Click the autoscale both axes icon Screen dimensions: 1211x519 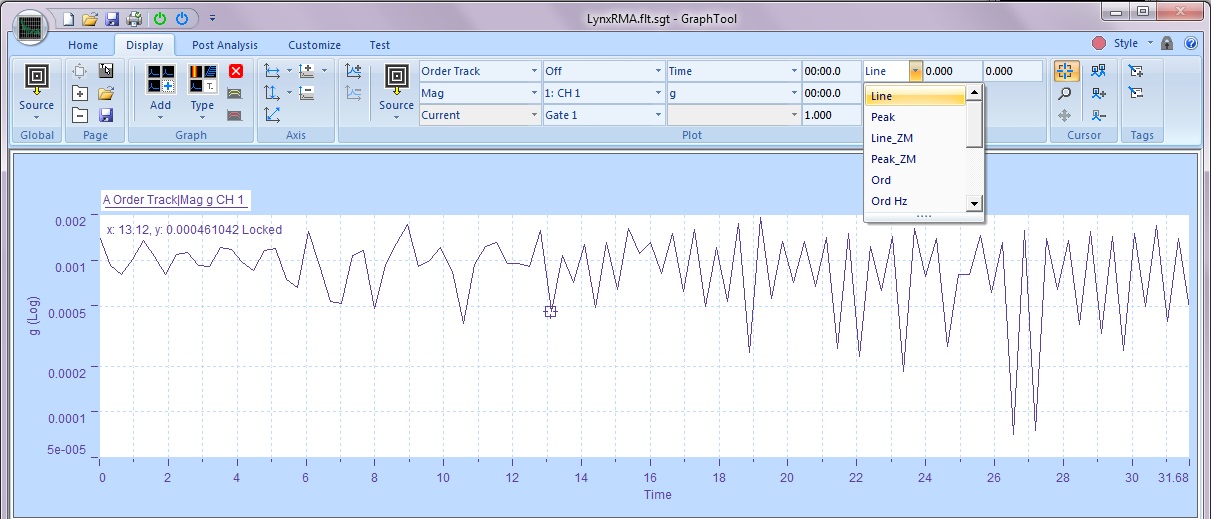(x=272, y=115)
